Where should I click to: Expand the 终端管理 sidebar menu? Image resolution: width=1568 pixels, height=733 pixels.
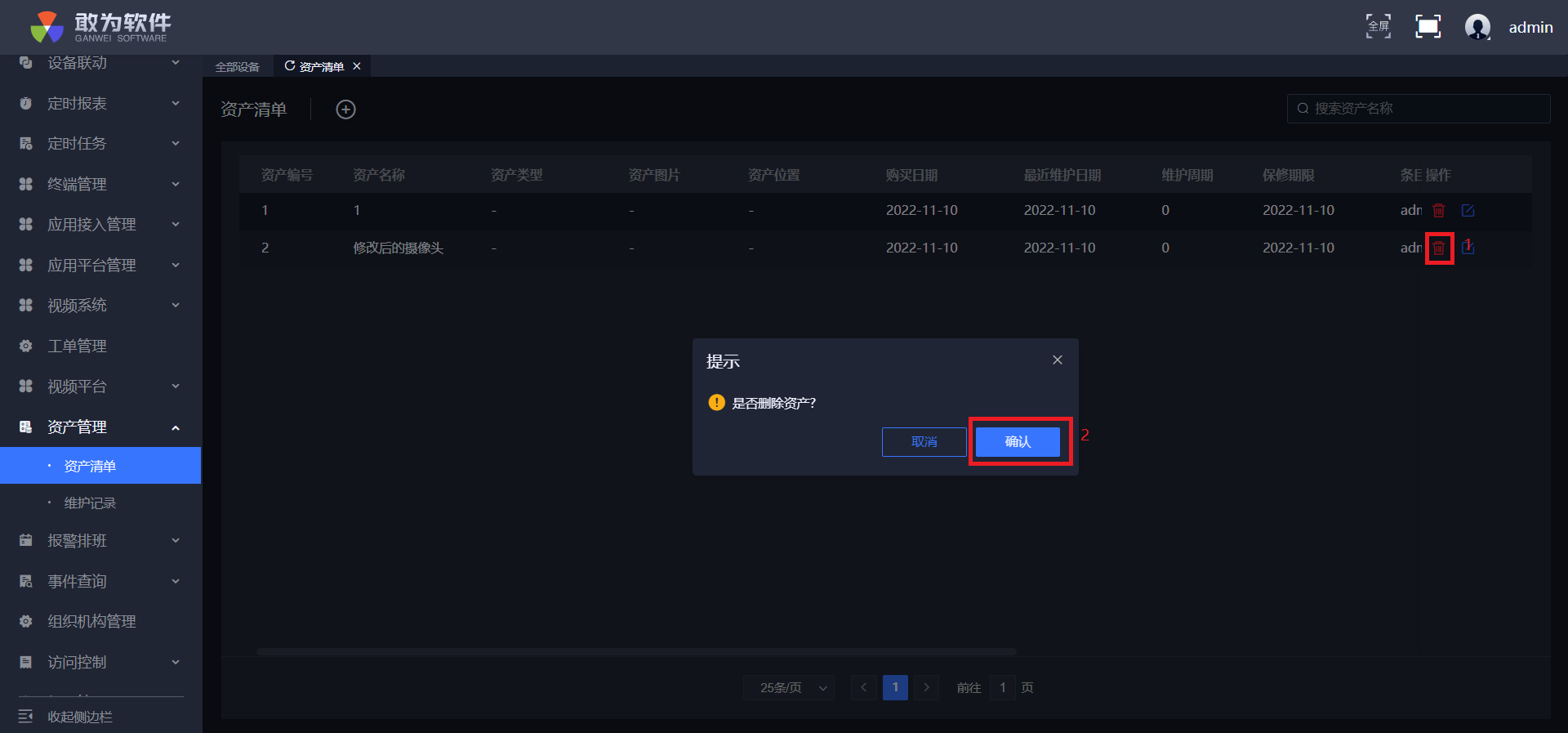tap(100, 185)
